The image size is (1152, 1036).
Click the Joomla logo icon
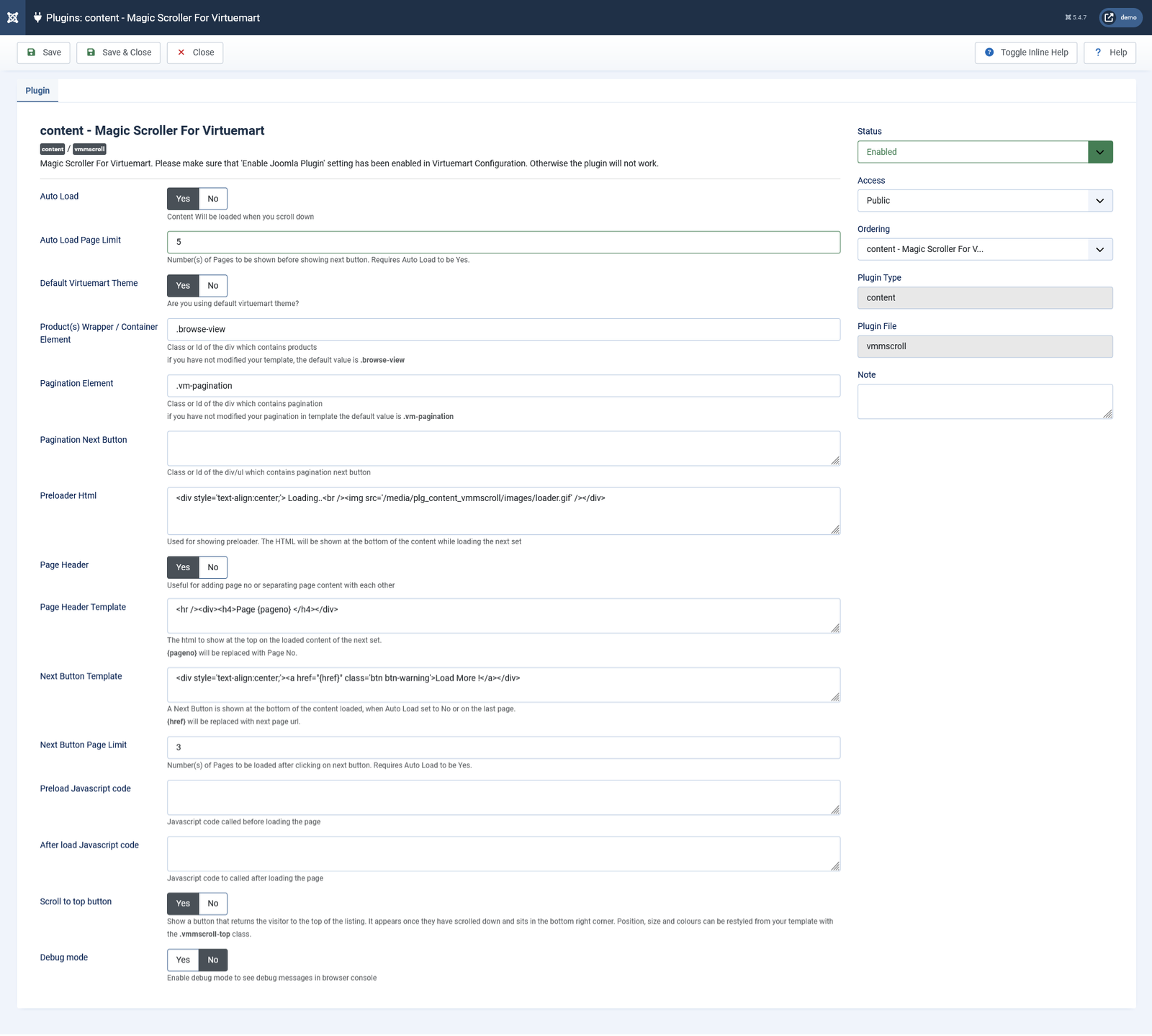12,17
